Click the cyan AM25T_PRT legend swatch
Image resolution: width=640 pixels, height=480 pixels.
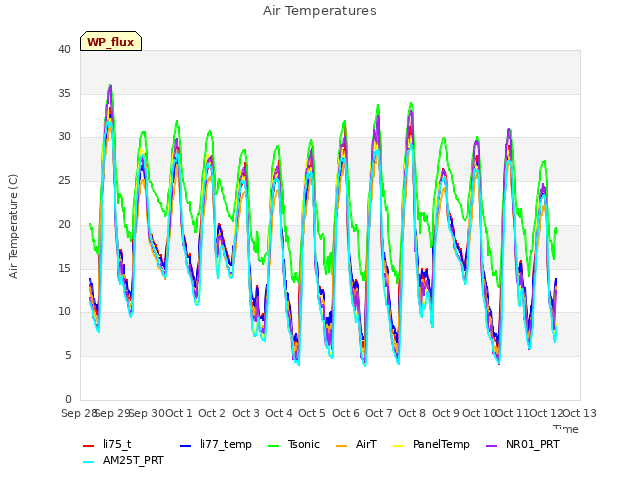(89, 462)
